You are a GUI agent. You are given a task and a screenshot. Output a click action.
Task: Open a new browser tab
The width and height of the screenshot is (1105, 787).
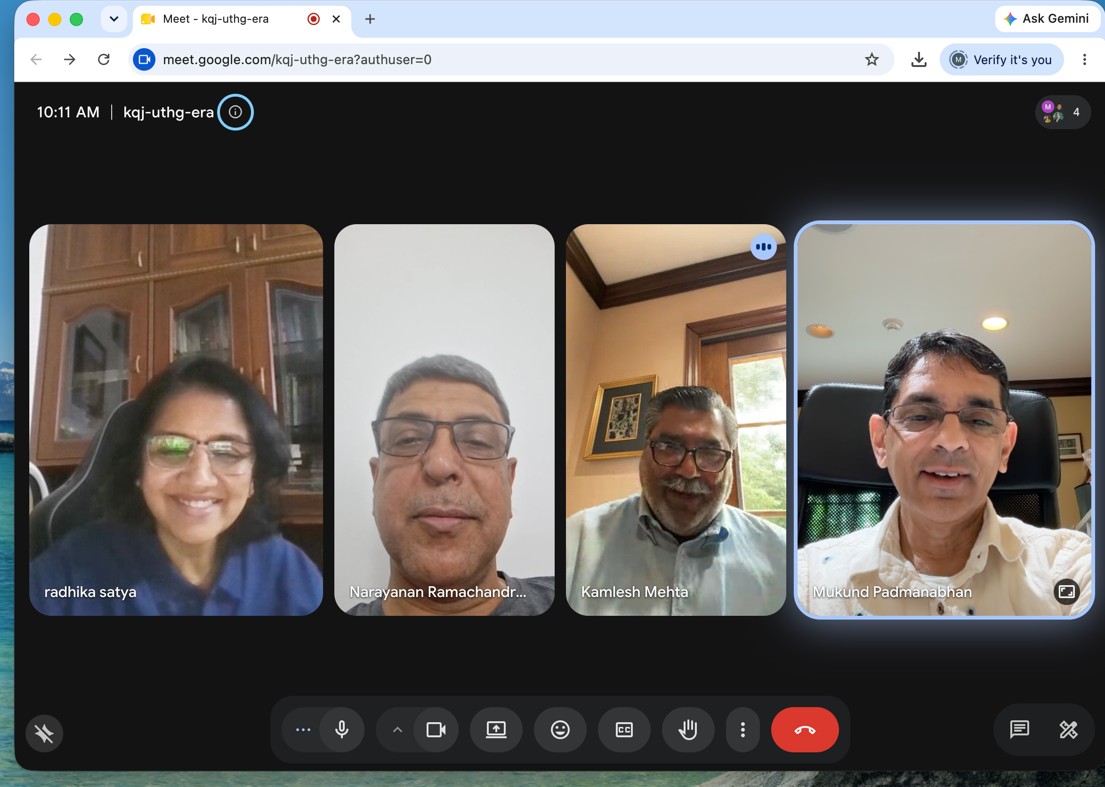pyautogui.click(x=370, y=19)
